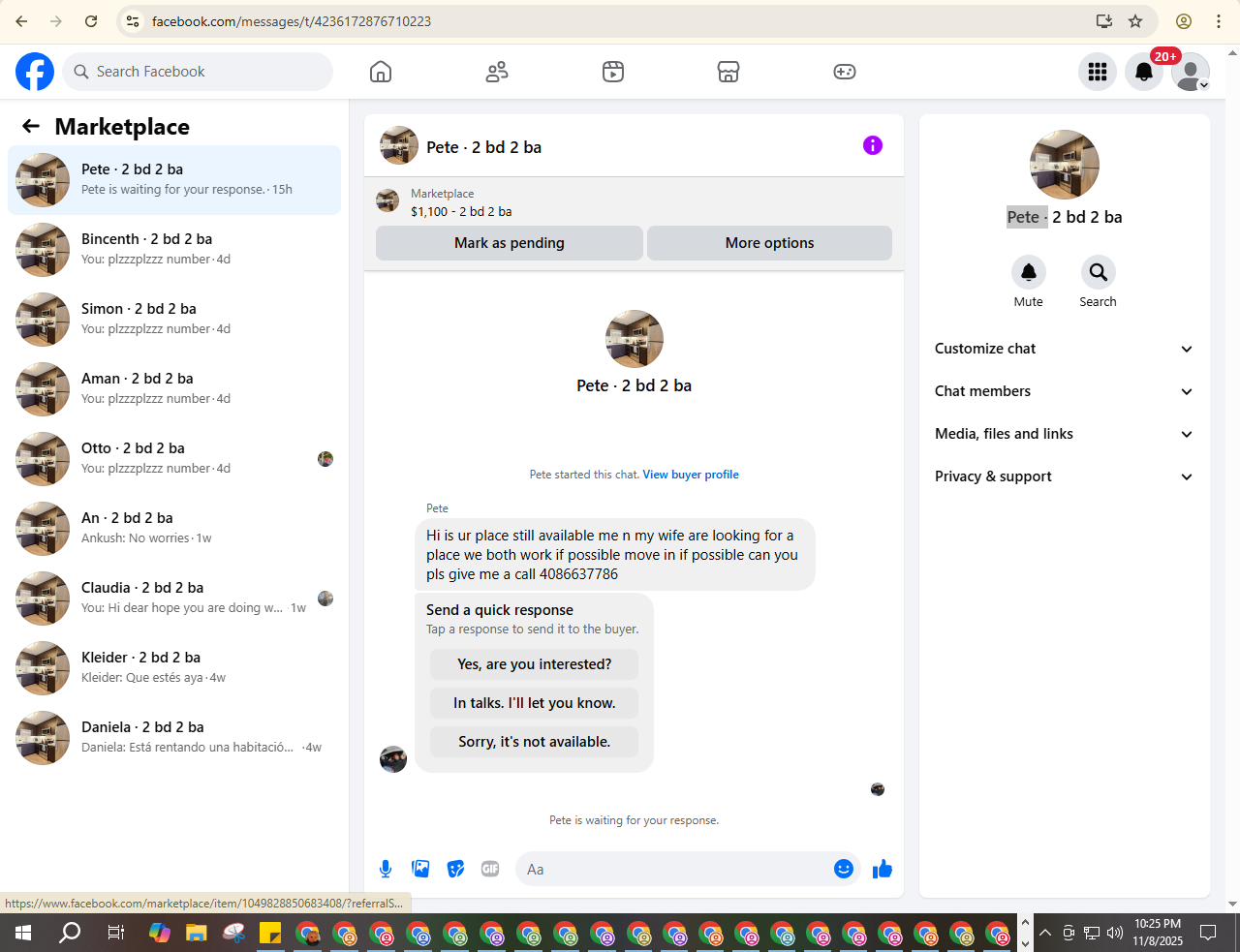
Task: Expand the Privacy & support section
Action: click(x=1064, y=476)
